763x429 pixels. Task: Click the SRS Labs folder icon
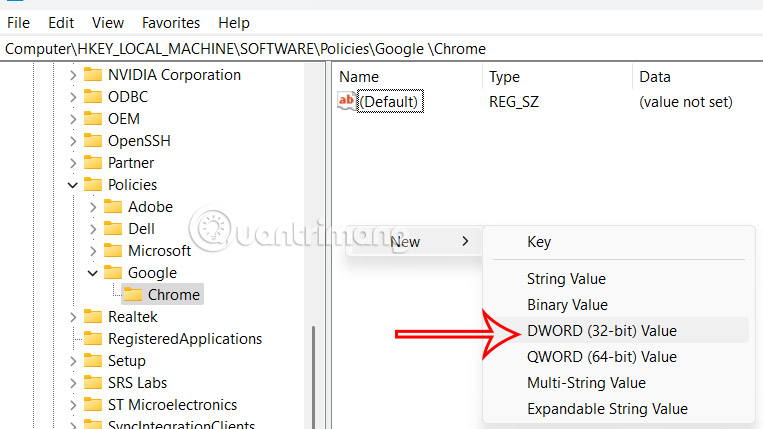[x=93, y=382]
